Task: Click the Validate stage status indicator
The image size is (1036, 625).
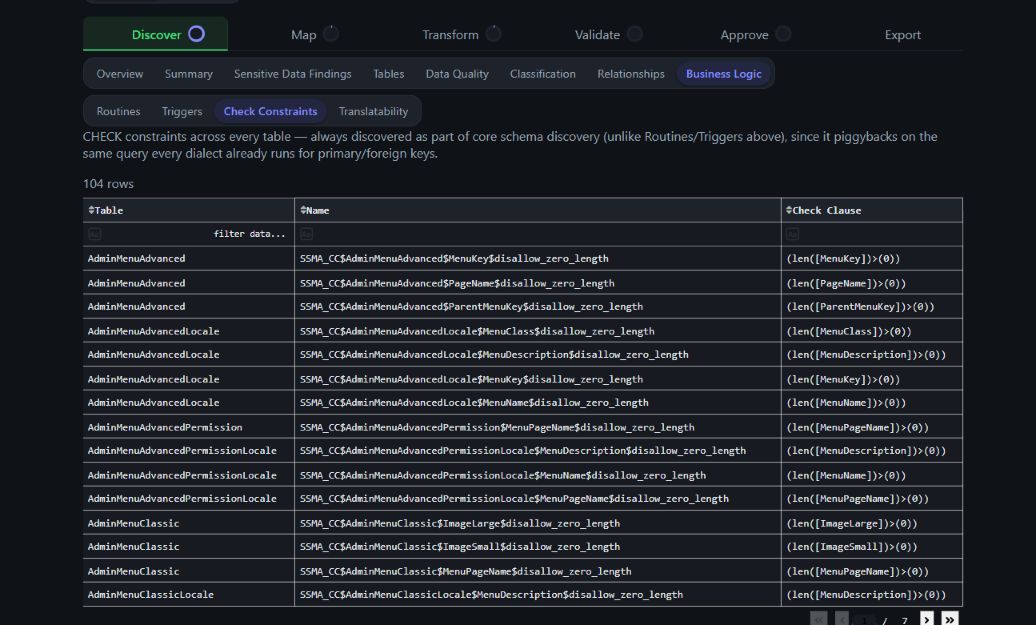Action: tap(635, 34)
